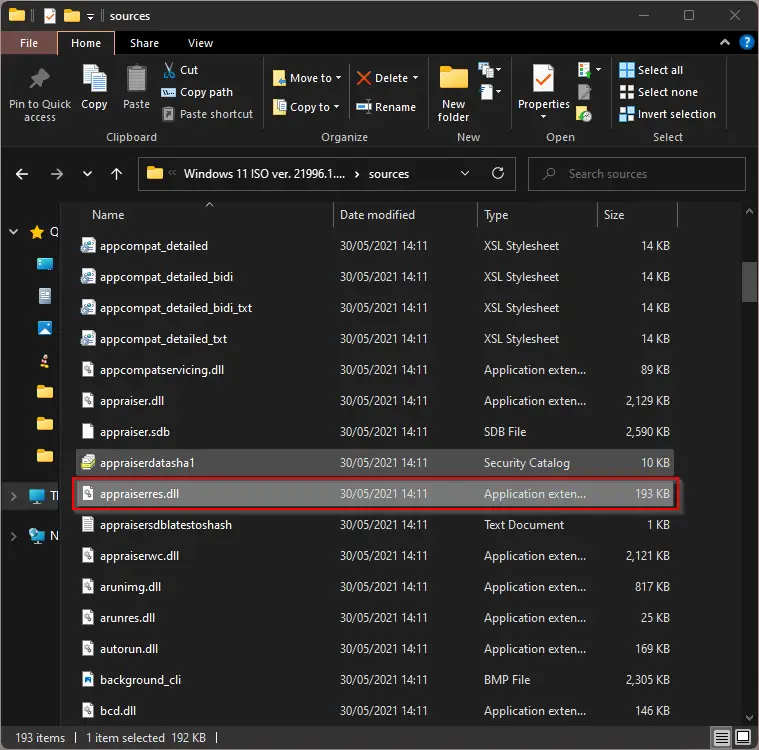This screenshot has width=759, height=750.
Task: Switch to the View tab
Action: [200, 43]
